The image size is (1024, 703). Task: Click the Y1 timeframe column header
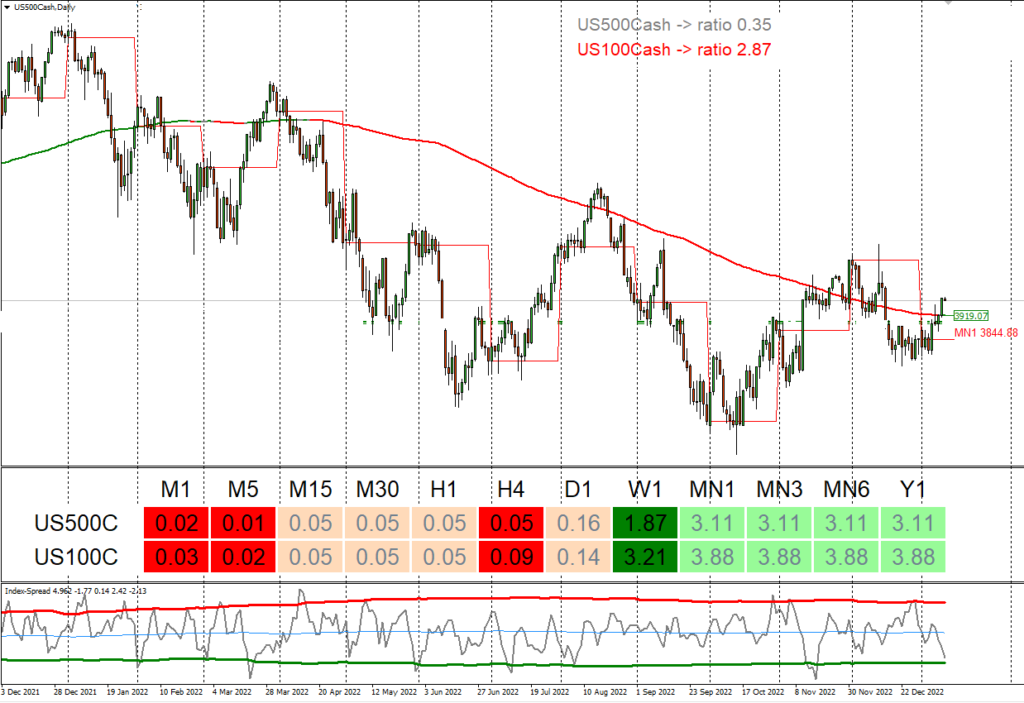(x=913, y=489)
